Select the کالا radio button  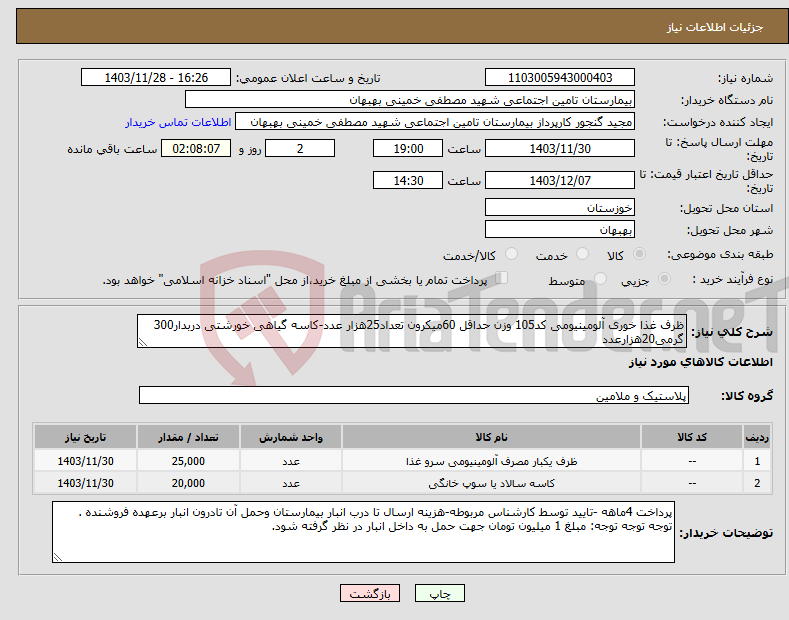[639, 254]
